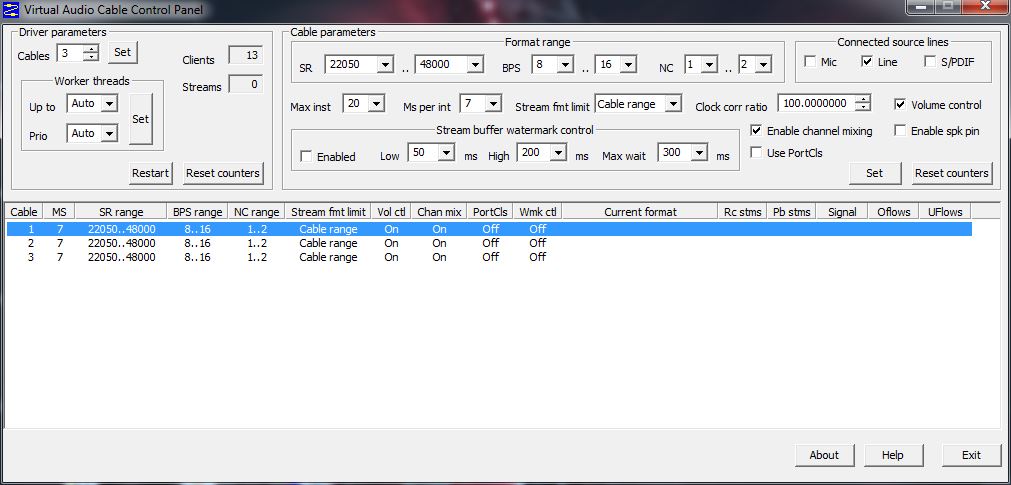Increase the Cables count stepper
Screen dimensions: 1011x485
tap(92, 48)
